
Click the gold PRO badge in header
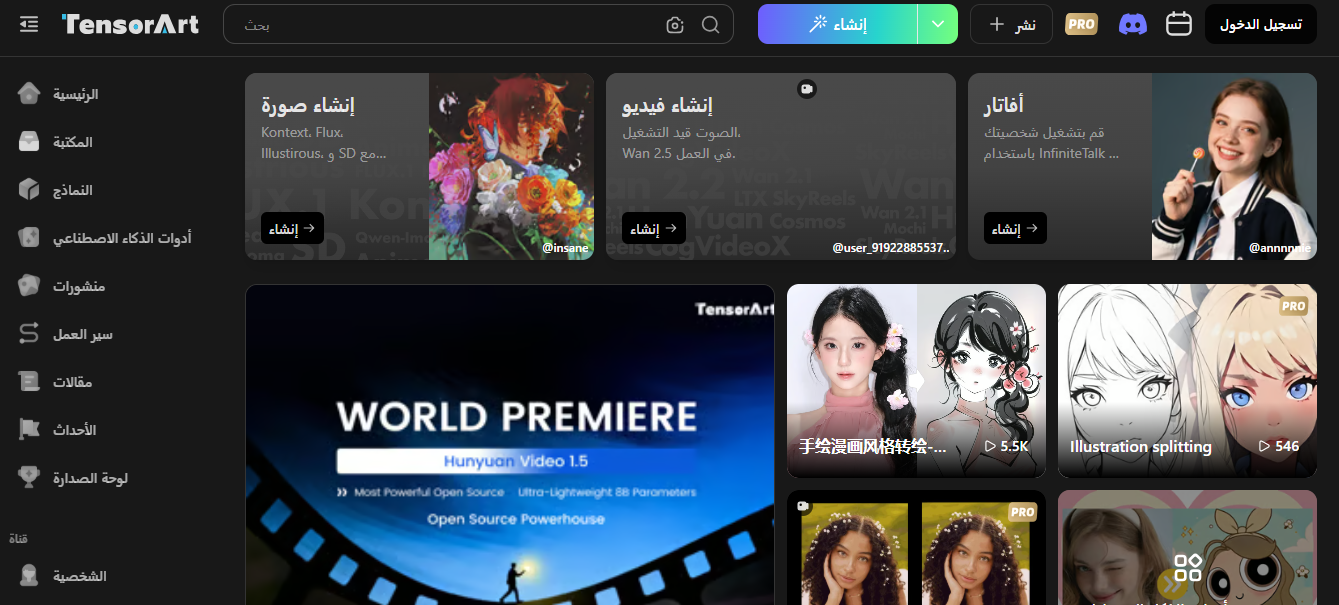(1081, 24)
